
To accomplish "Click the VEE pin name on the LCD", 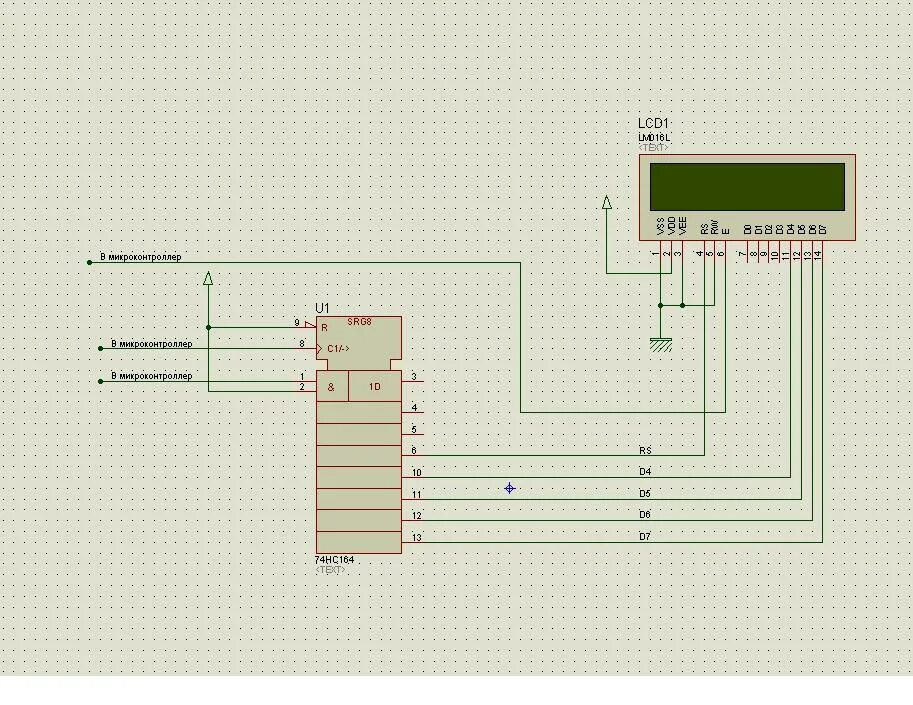I will (x=682, y=226).
